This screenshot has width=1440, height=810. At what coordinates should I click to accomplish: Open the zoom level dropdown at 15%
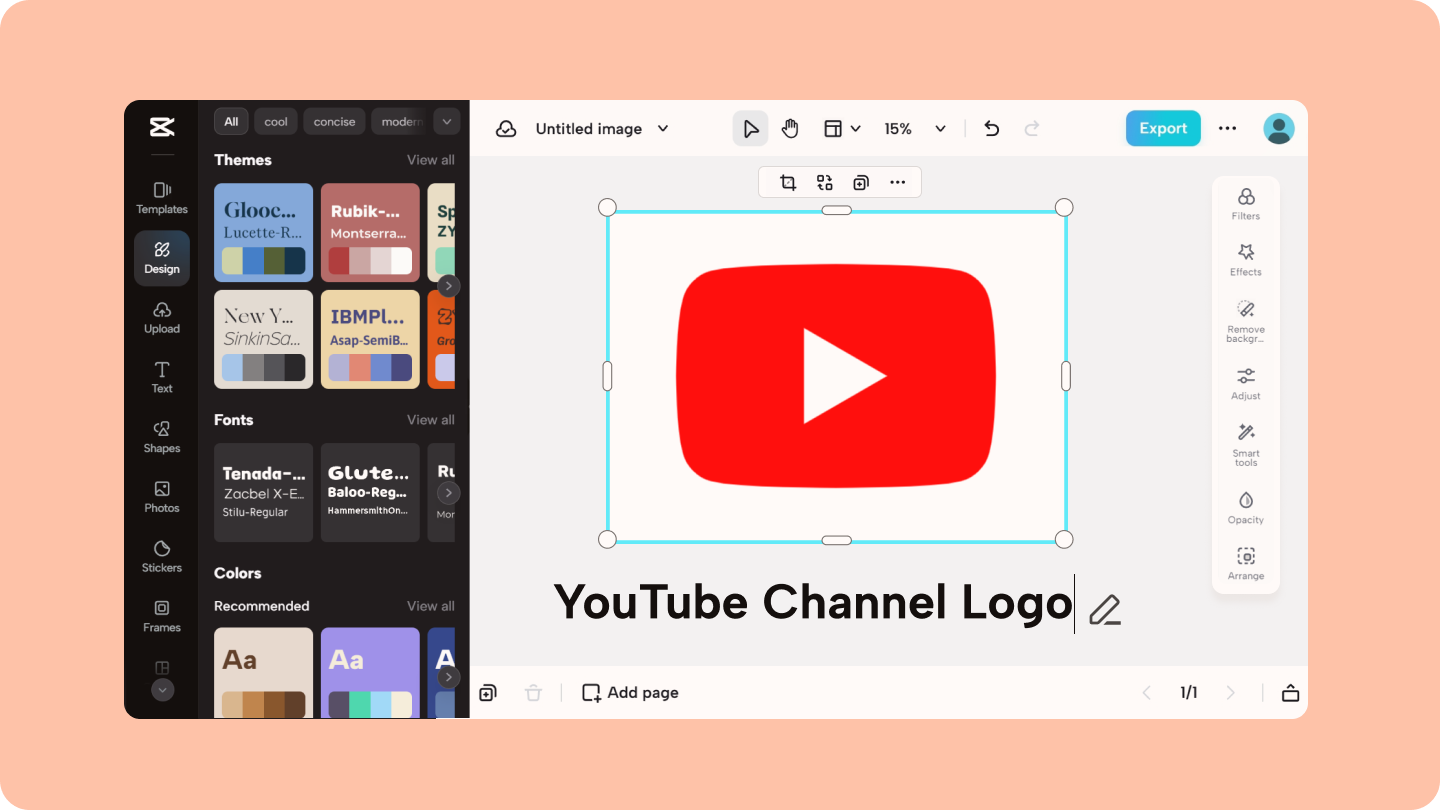[x=913, y=128]
